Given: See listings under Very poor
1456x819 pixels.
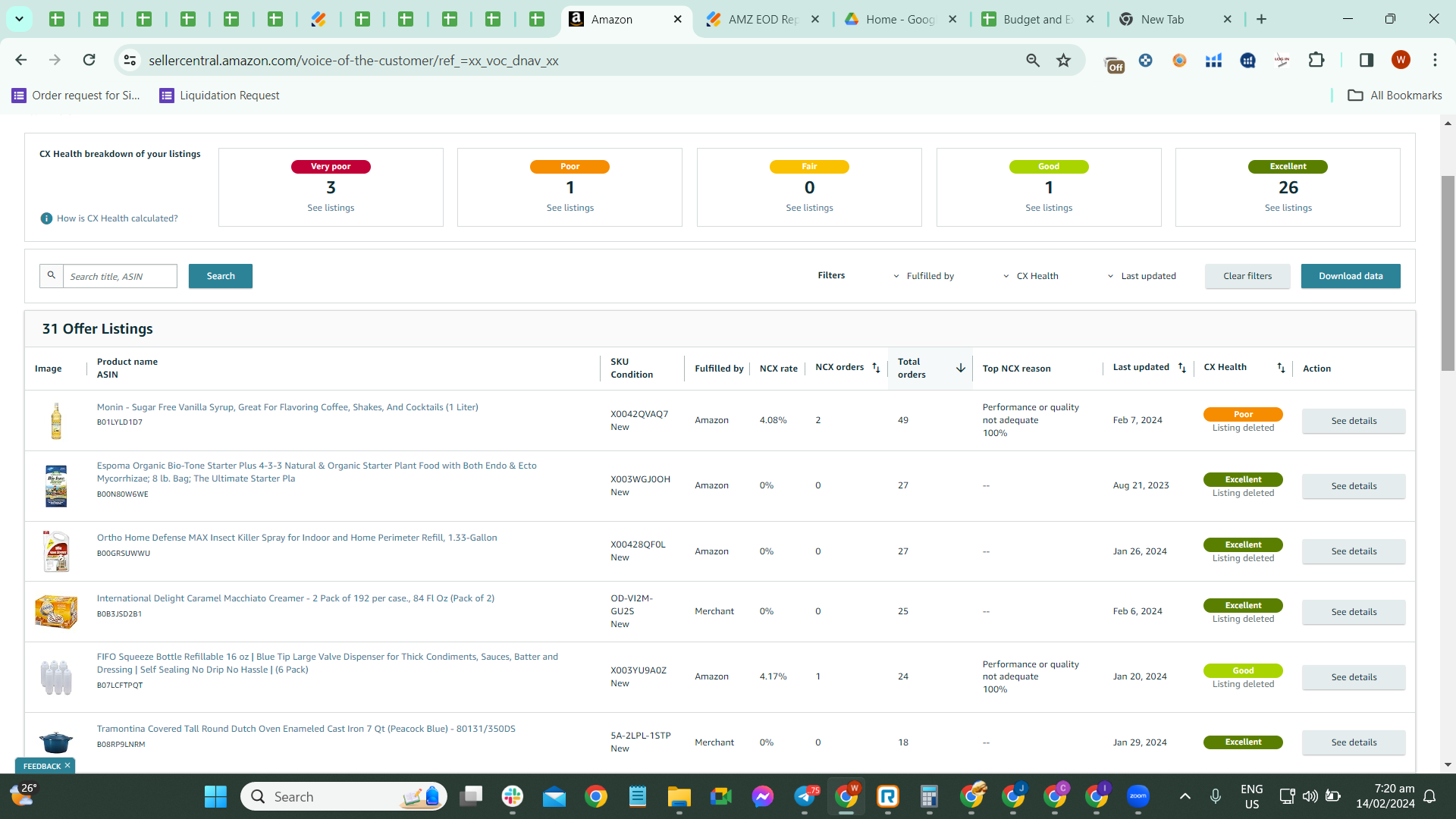Looking at the screenshot, I should 331,208.
